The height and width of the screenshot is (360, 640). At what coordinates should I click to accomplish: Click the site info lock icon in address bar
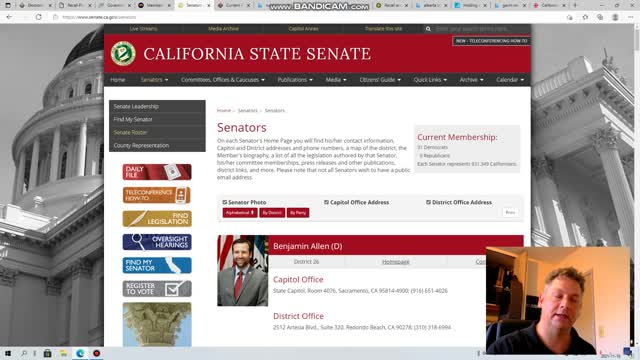[56, 17]
